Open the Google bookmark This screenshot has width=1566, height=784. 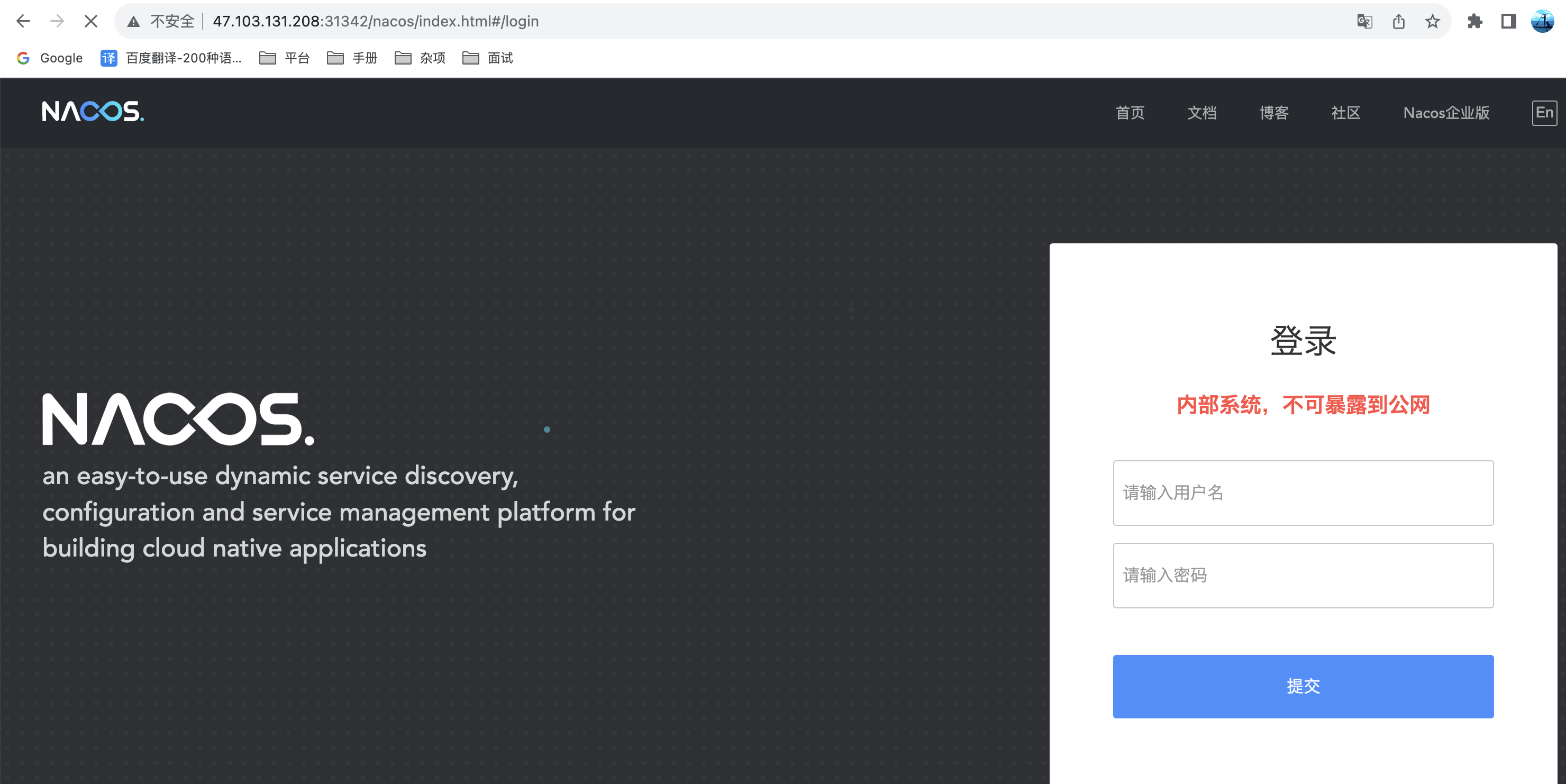(x=50, y=58)
